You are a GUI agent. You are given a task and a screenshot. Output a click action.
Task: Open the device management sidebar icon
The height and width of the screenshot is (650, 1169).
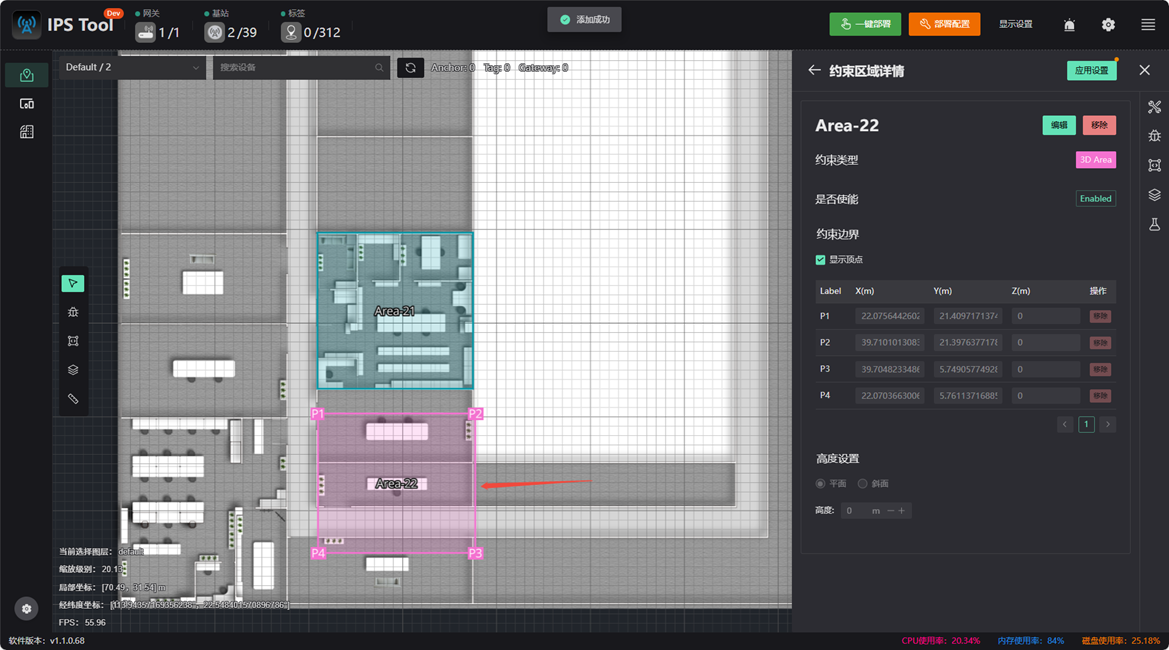pos(27,104)
